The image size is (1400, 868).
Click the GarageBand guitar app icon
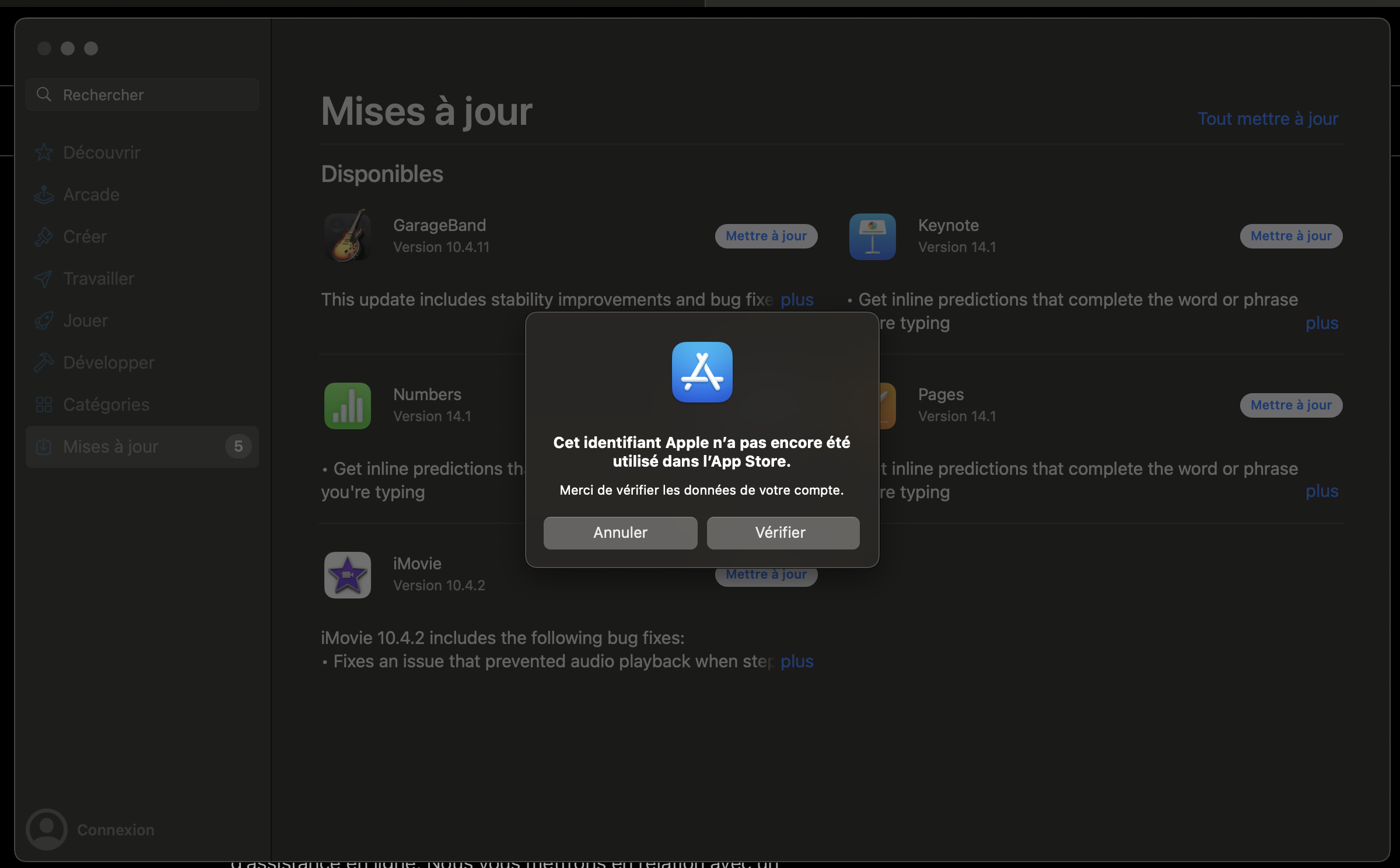(x=348, y=236)
